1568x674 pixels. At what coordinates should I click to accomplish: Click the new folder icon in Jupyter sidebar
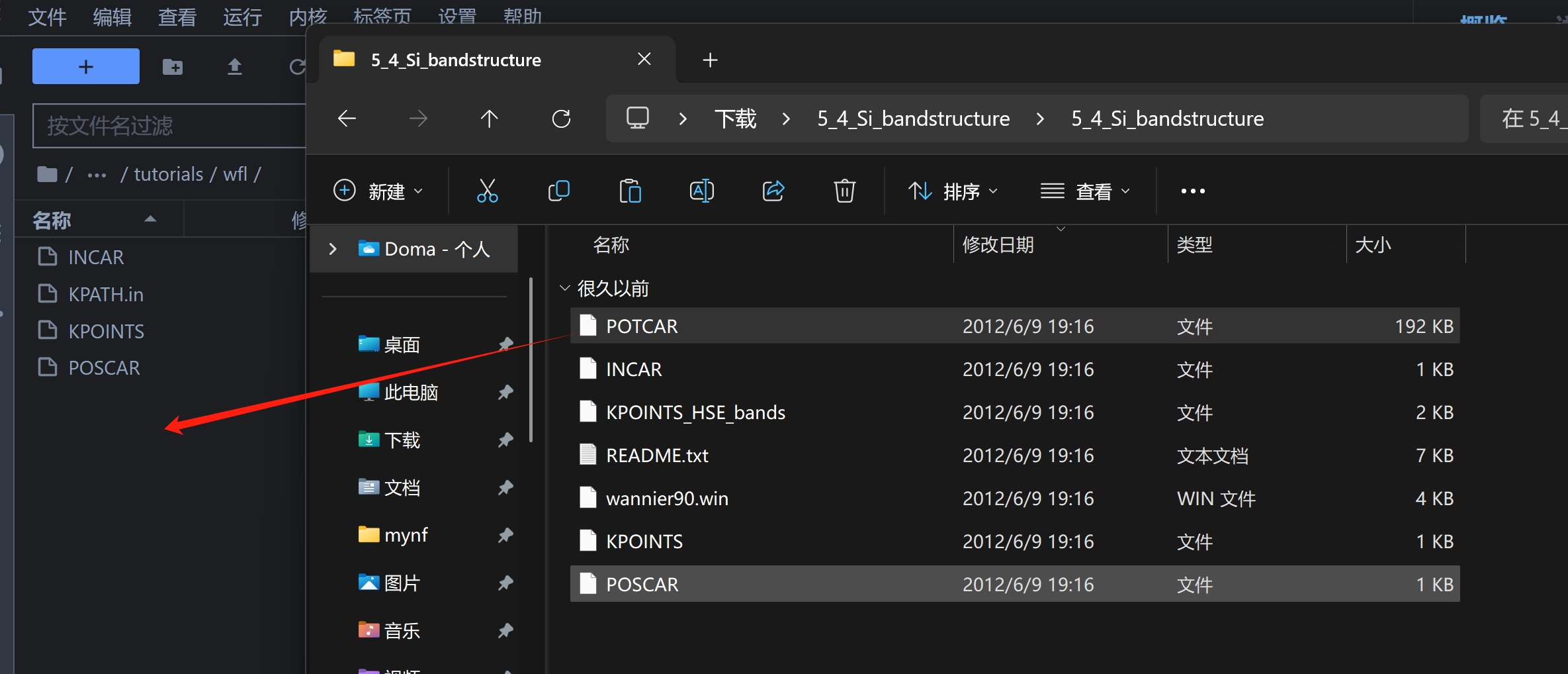(173, 67)
